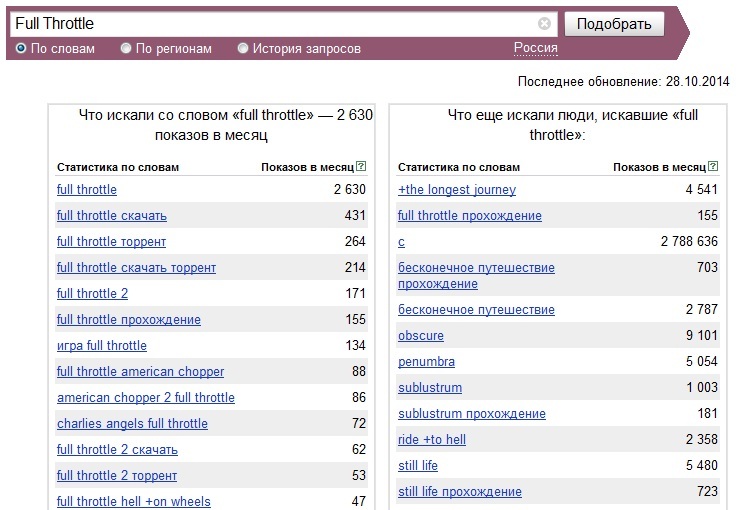Open the 'penumbra' link

coord(427,362)
